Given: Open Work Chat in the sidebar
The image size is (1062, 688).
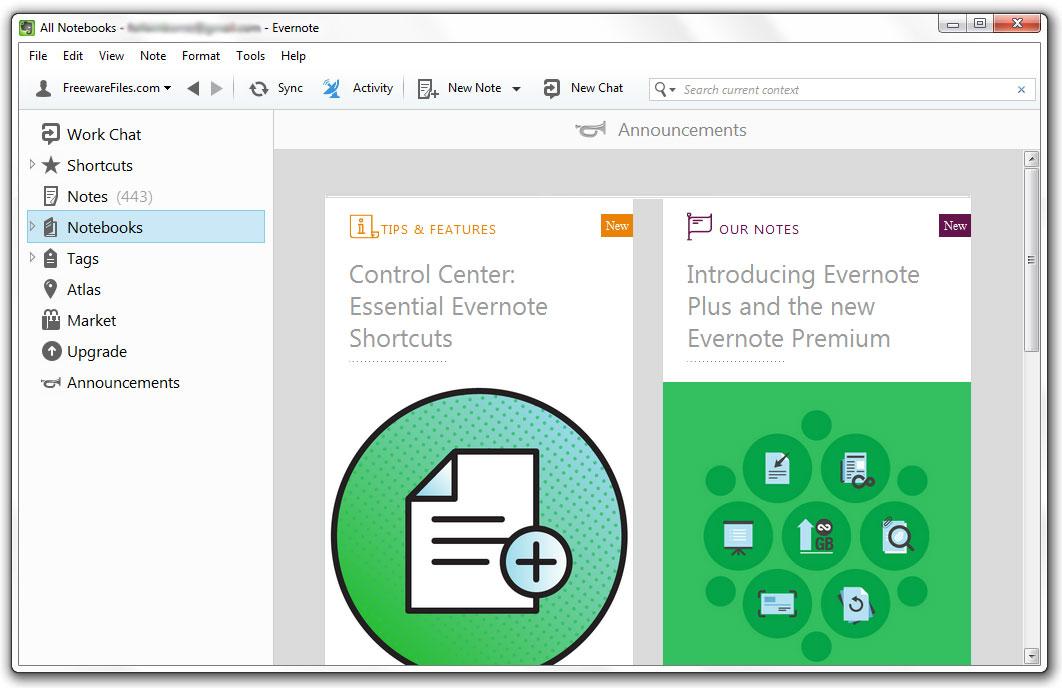Looking at the screenshot, I should click(x=104, y=134).
